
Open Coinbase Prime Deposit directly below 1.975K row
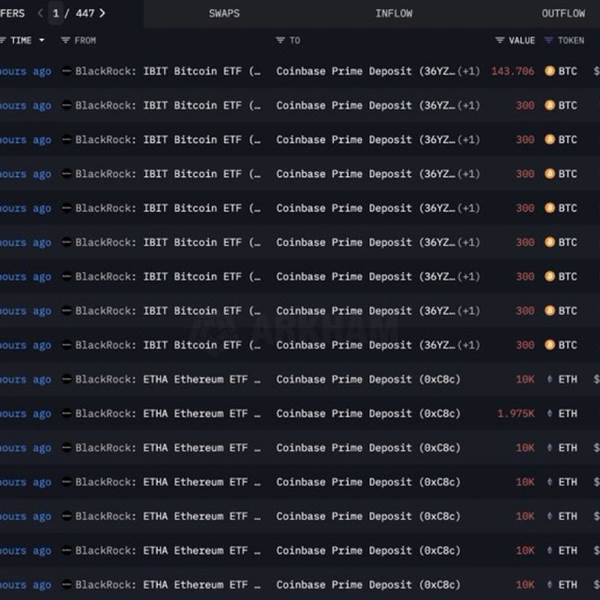368,448
